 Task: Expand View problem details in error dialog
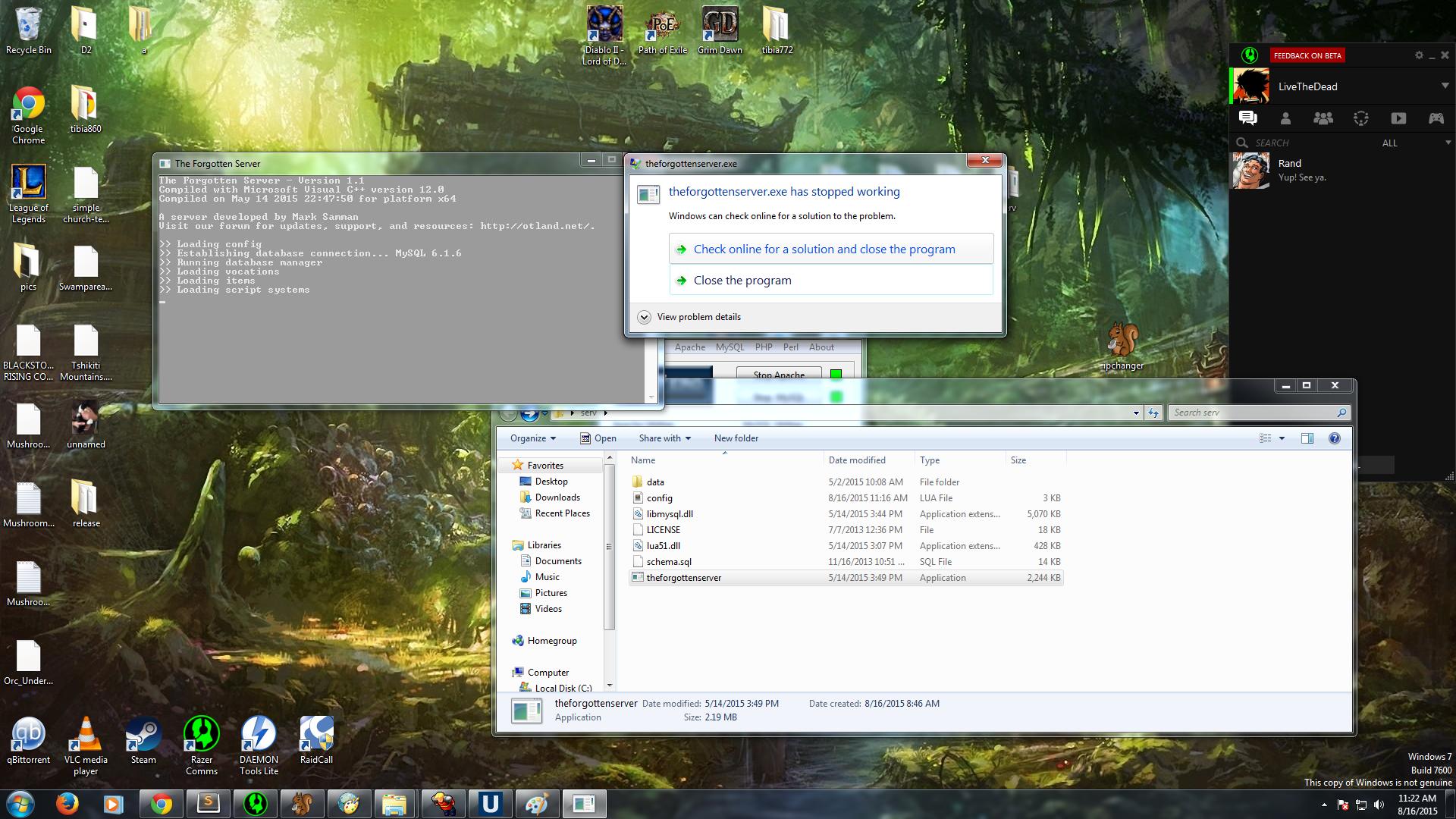[689, 317]
